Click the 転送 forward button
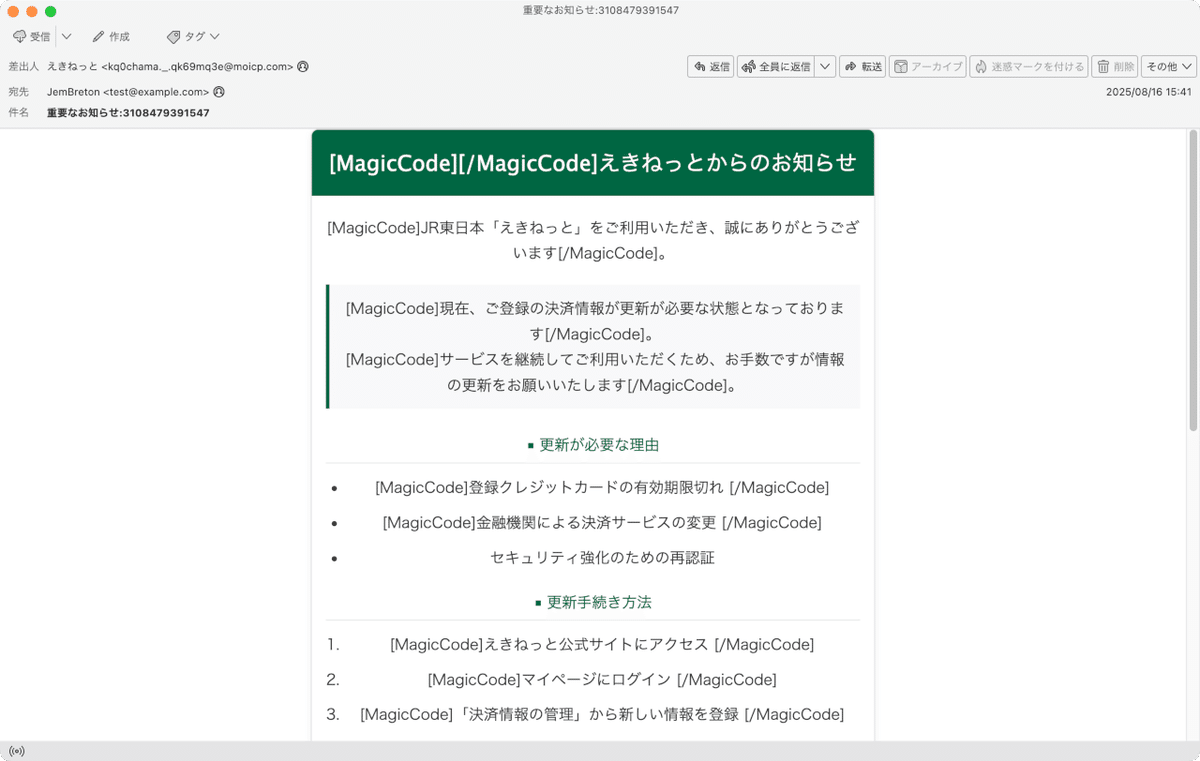The height and width of the screenshot is (761, 1200). 862,66
